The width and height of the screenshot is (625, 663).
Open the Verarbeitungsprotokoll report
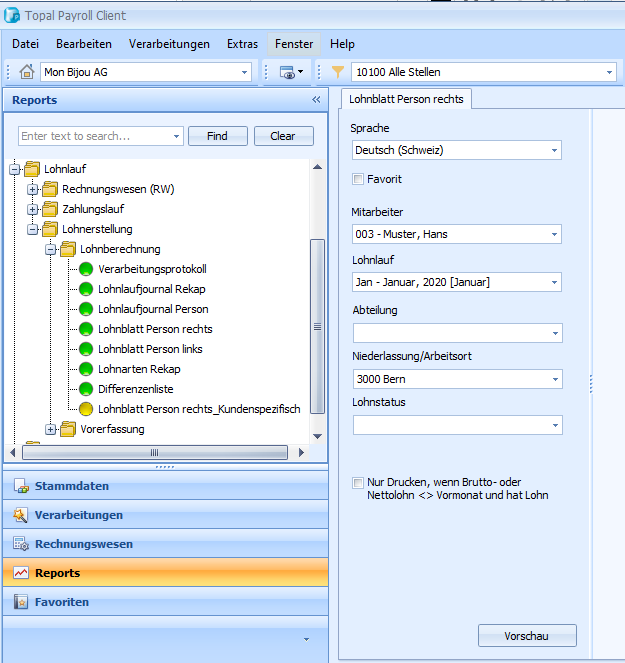click(152, 269)
